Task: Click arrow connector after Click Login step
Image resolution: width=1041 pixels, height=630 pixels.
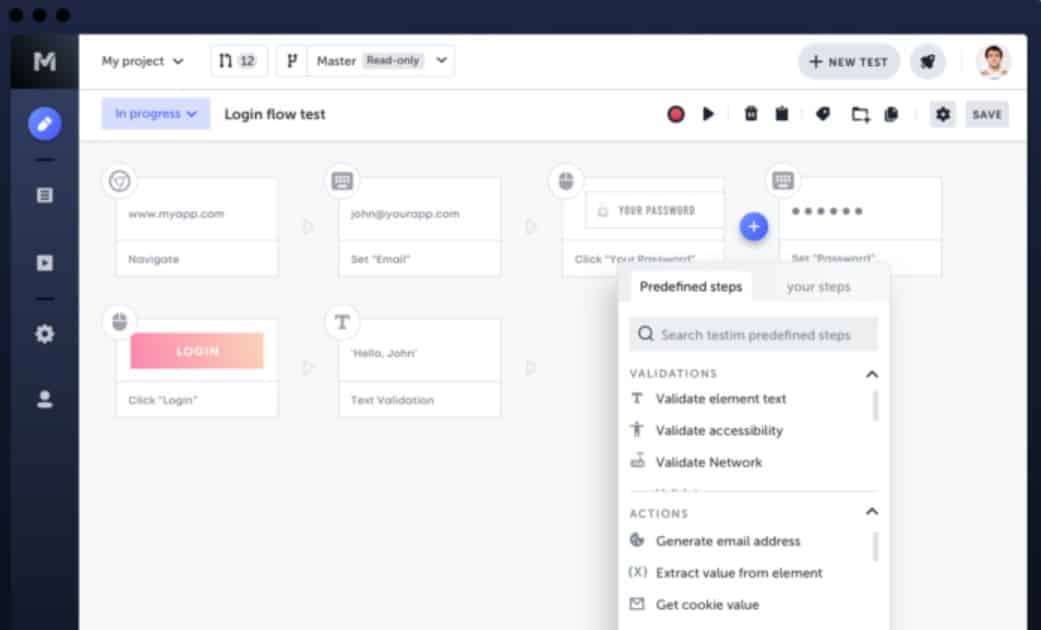Action: tap(307, 367)
